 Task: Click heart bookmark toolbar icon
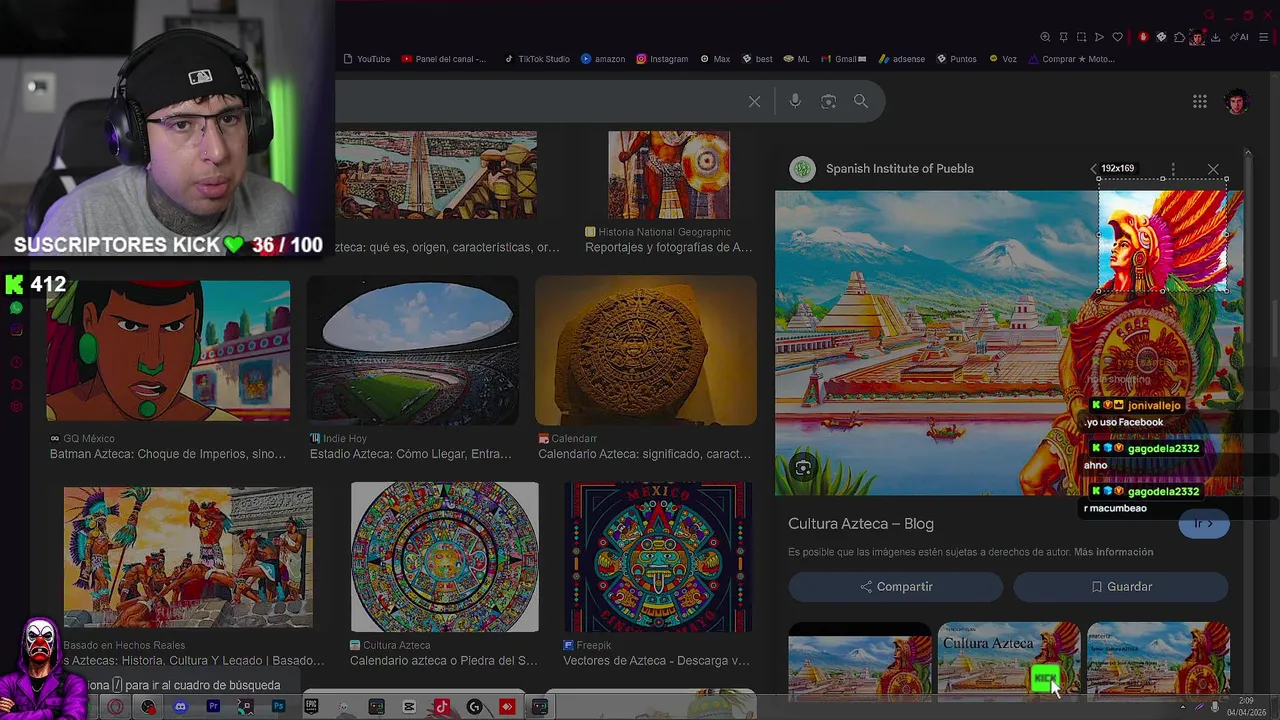[1117, 37]
